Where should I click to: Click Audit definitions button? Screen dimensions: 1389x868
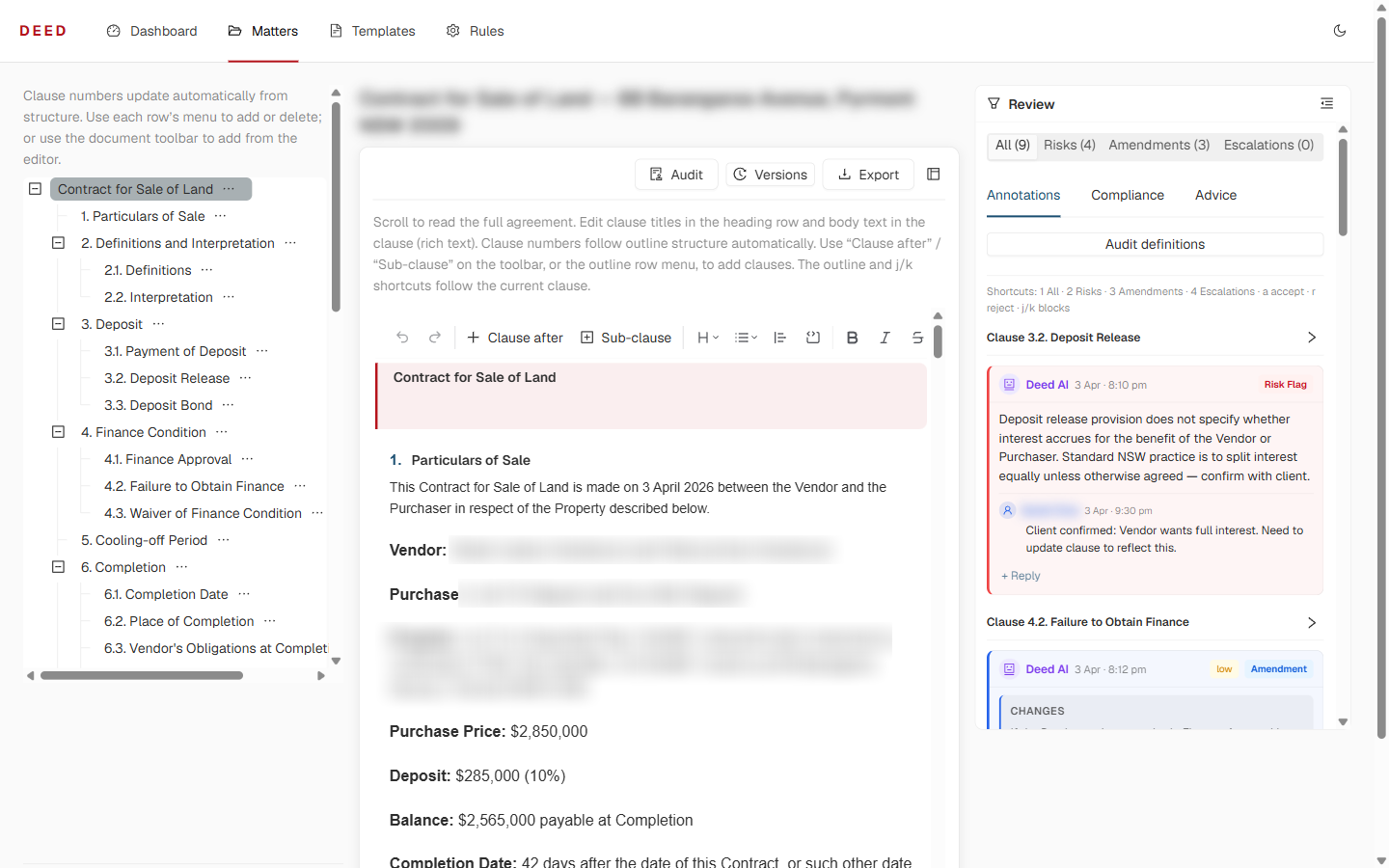point(1155,244)
